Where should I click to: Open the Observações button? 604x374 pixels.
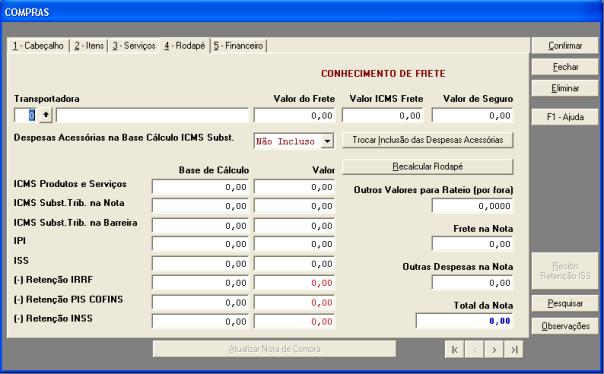[x=565, y=326]
